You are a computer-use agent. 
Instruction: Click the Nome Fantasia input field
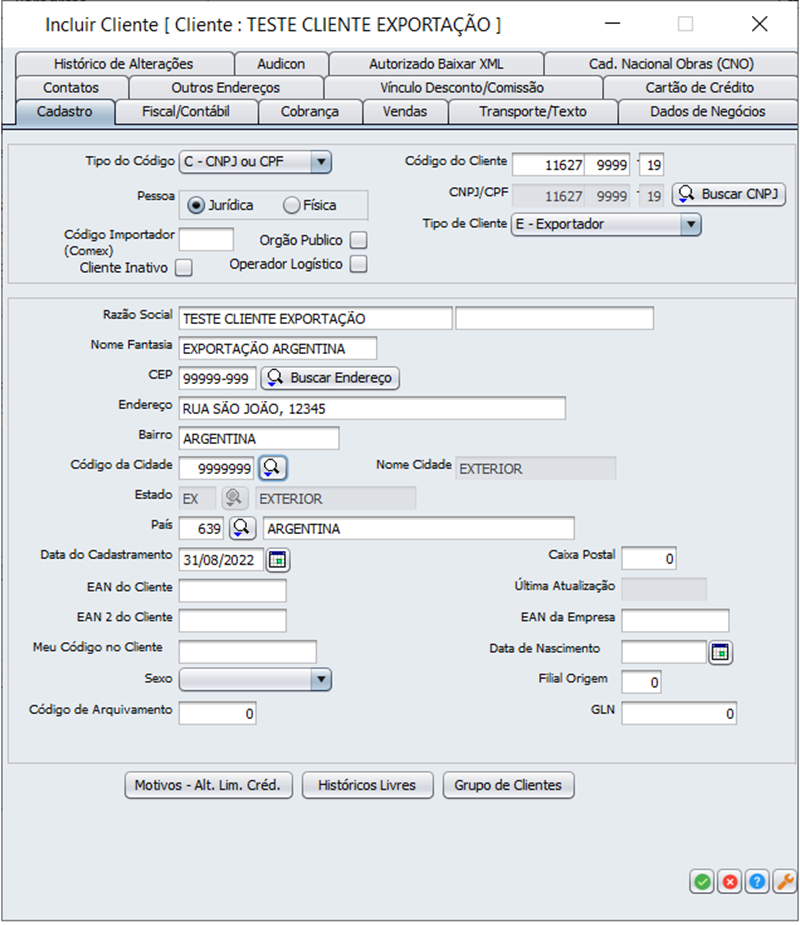pos(278,349)
